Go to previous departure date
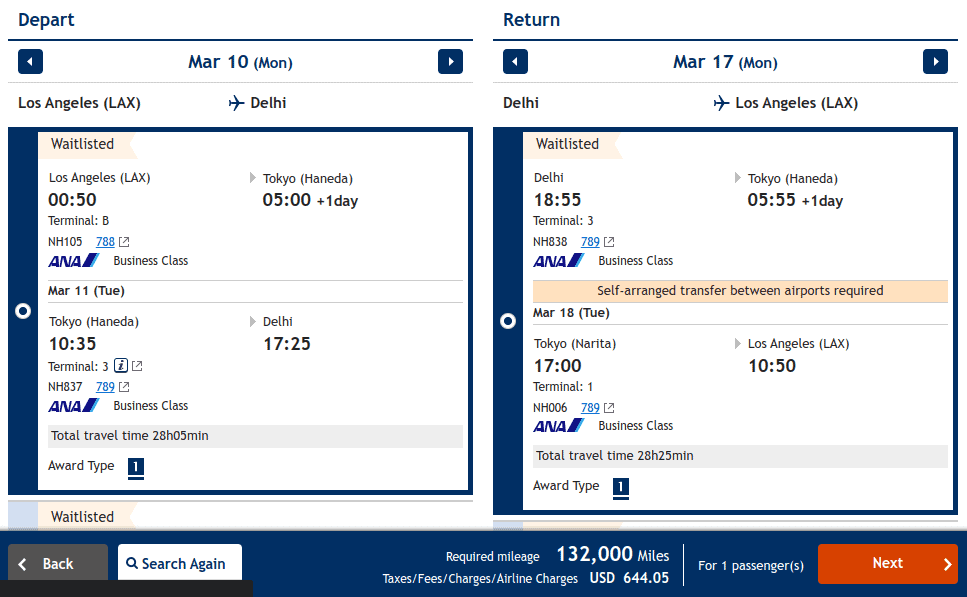The width and height of the screenshot is (967, 597). click(31, 62)
